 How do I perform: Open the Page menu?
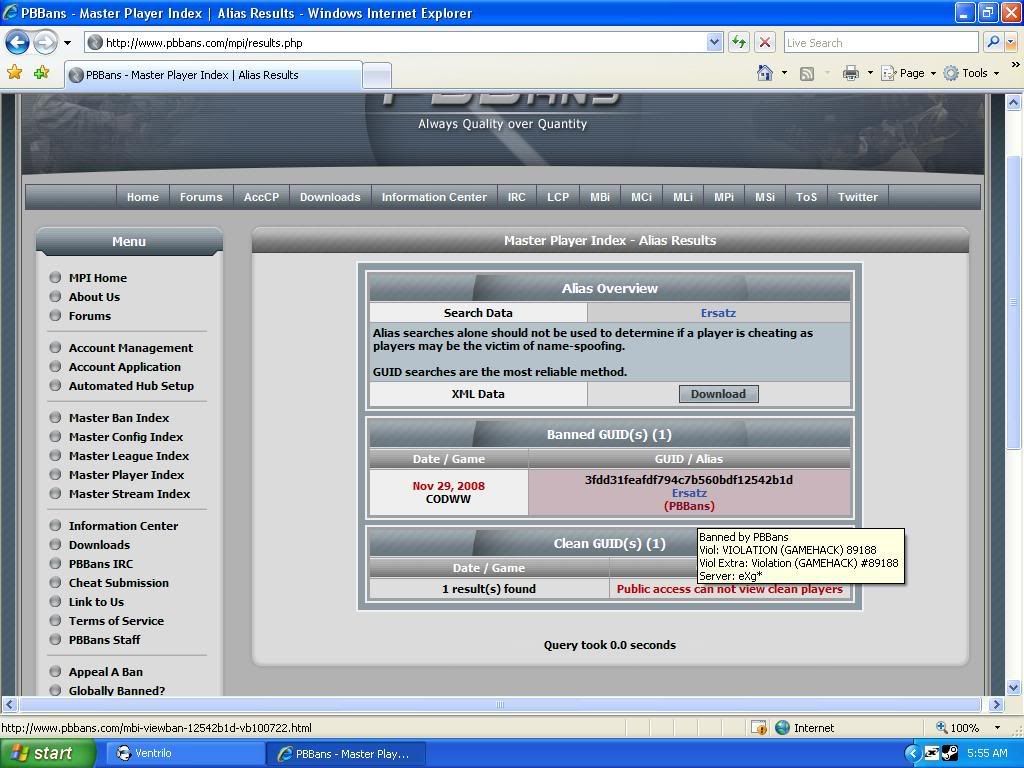pyautogui.click(x=908, y=73)
